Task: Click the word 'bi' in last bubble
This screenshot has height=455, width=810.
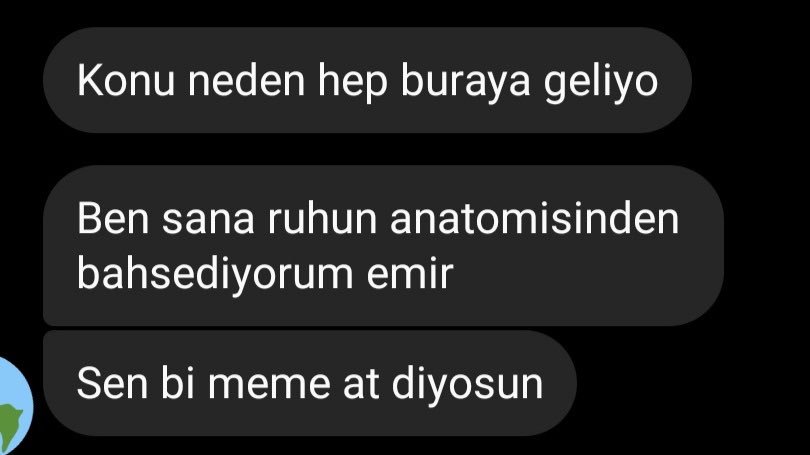Action: 178,383
